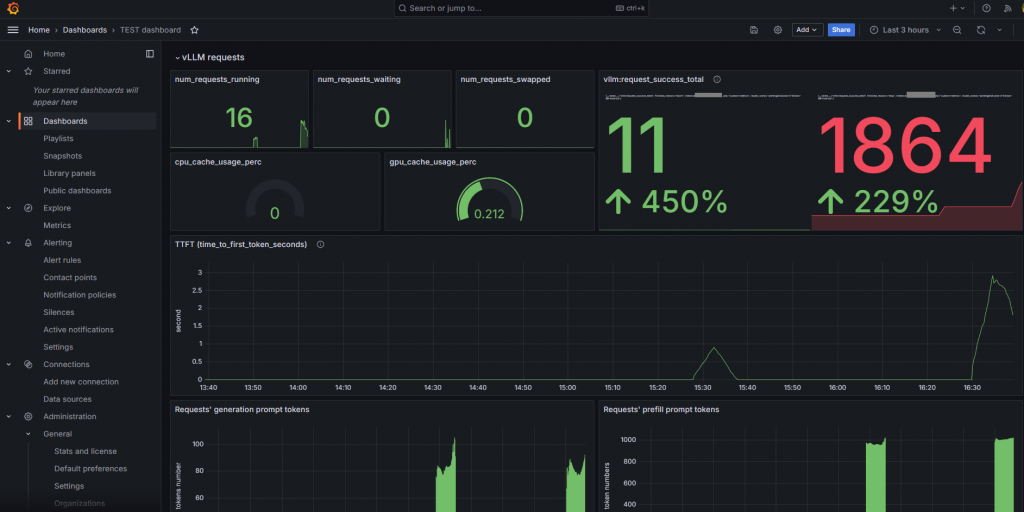1024x512 pixels.
Task: Refresh the dashboard
Action: coord(980,30)
